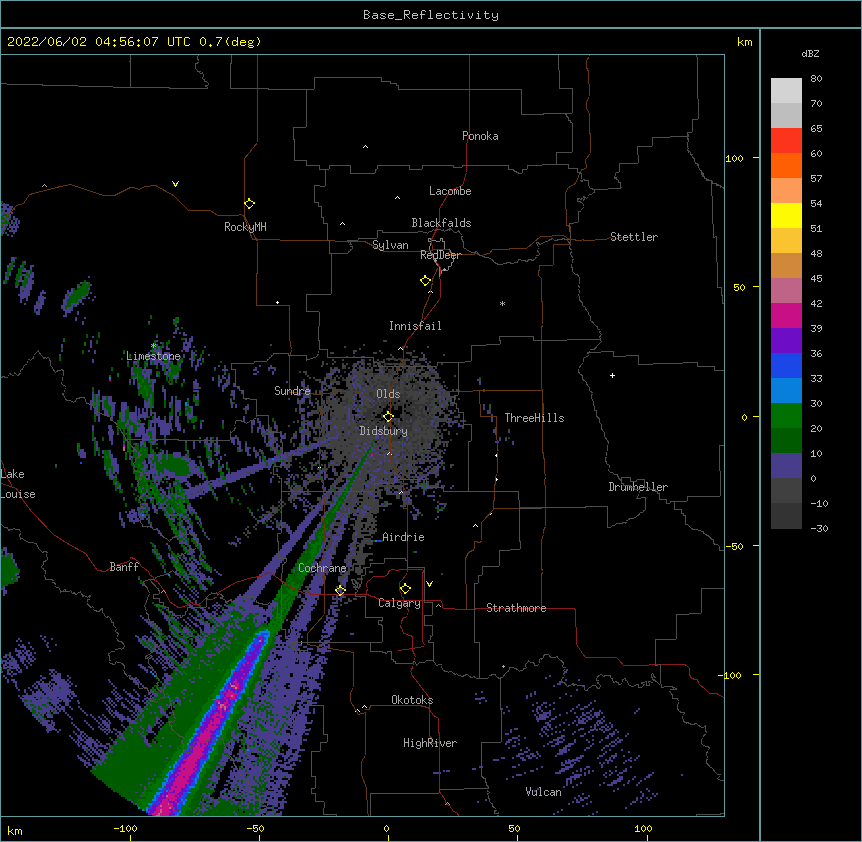
Task: Click the -100 tick on bottom axis
Action: pos(125,829)
